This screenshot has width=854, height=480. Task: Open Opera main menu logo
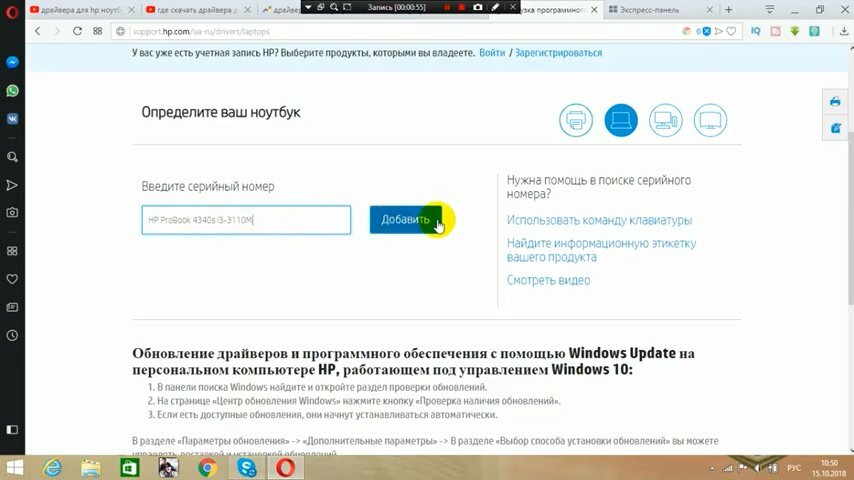pyautogui.click(x=11, y=11)
